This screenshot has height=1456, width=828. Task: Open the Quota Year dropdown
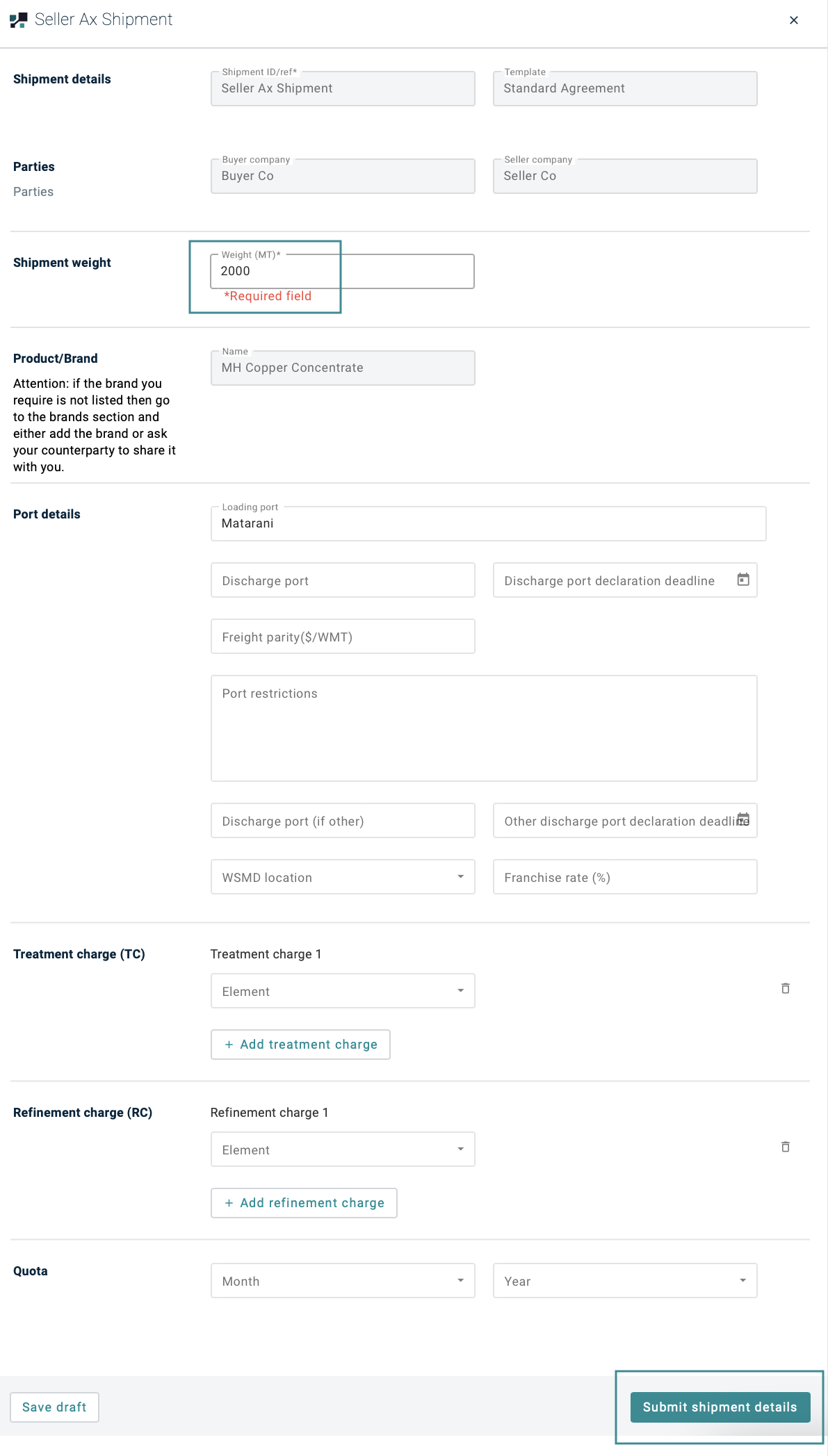coord(624,1281)
